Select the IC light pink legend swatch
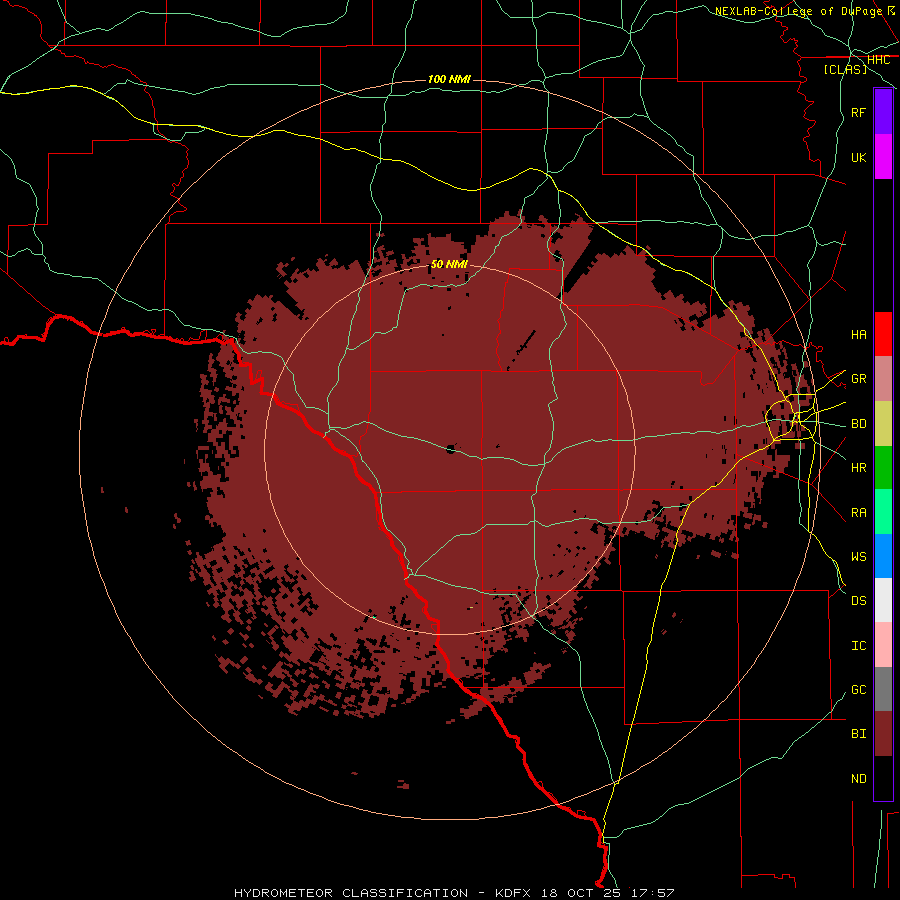 pyautogui.click(x=883, y=645)
